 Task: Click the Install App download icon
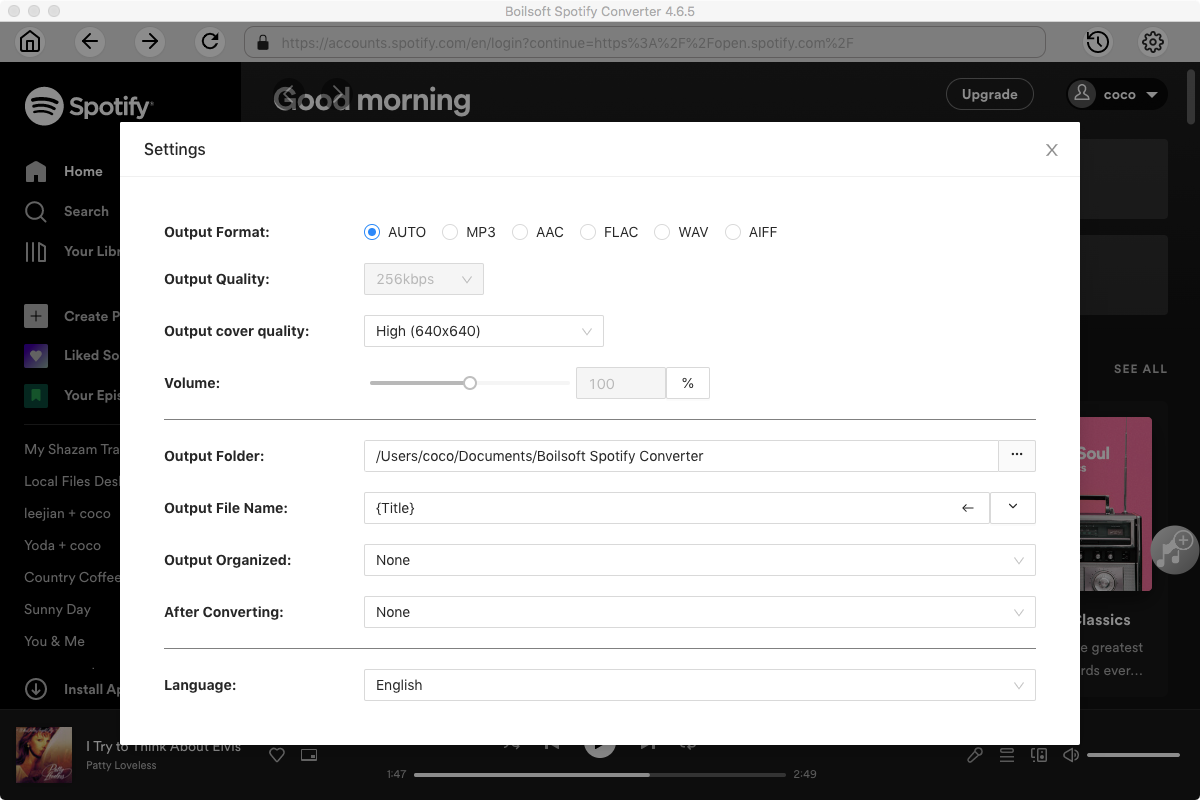36,689
